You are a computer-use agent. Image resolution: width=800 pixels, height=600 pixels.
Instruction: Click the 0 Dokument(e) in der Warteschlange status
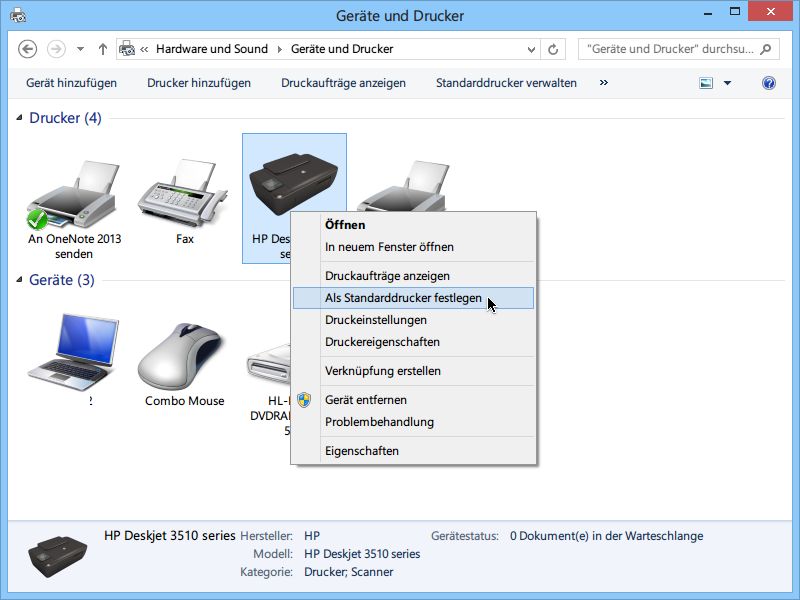click(607, 536)
